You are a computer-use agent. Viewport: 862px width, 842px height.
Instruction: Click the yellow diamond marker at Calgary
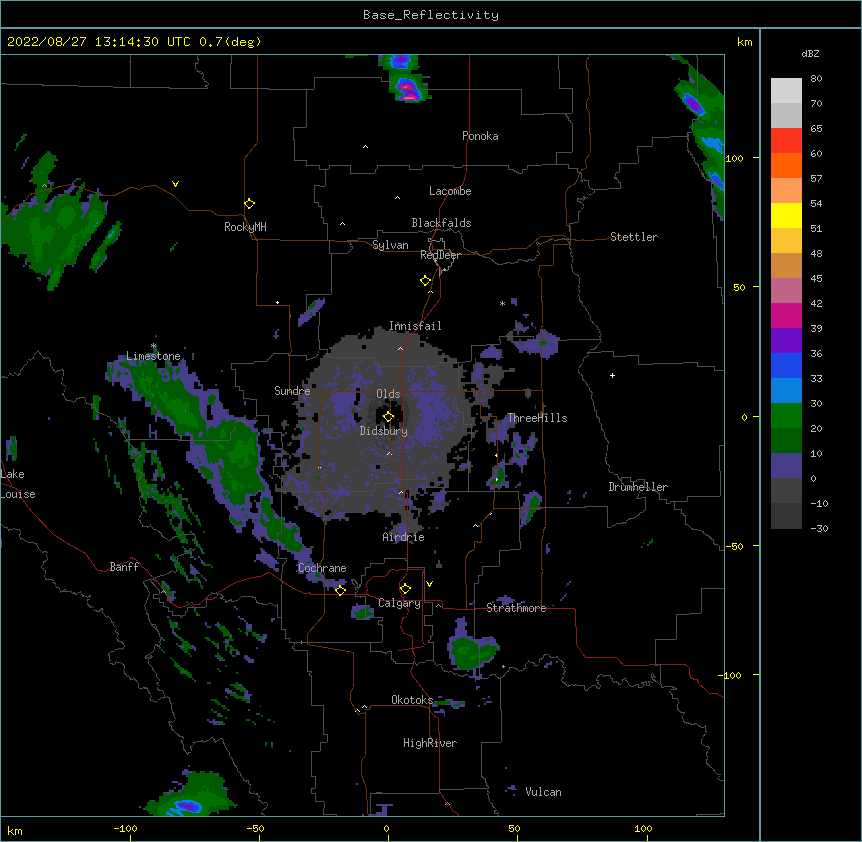click(405, 589)
